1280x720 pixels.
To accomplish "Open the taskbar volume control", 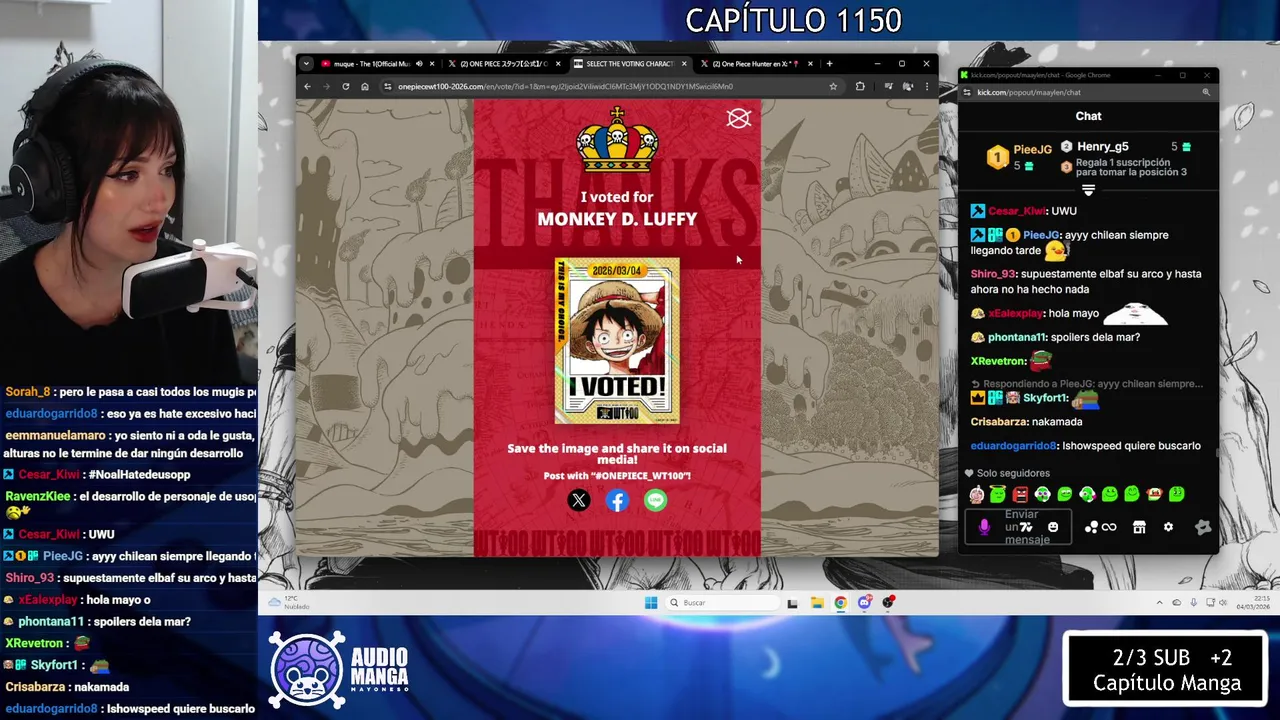I will pyautogui.click(x=1224, y=603).
